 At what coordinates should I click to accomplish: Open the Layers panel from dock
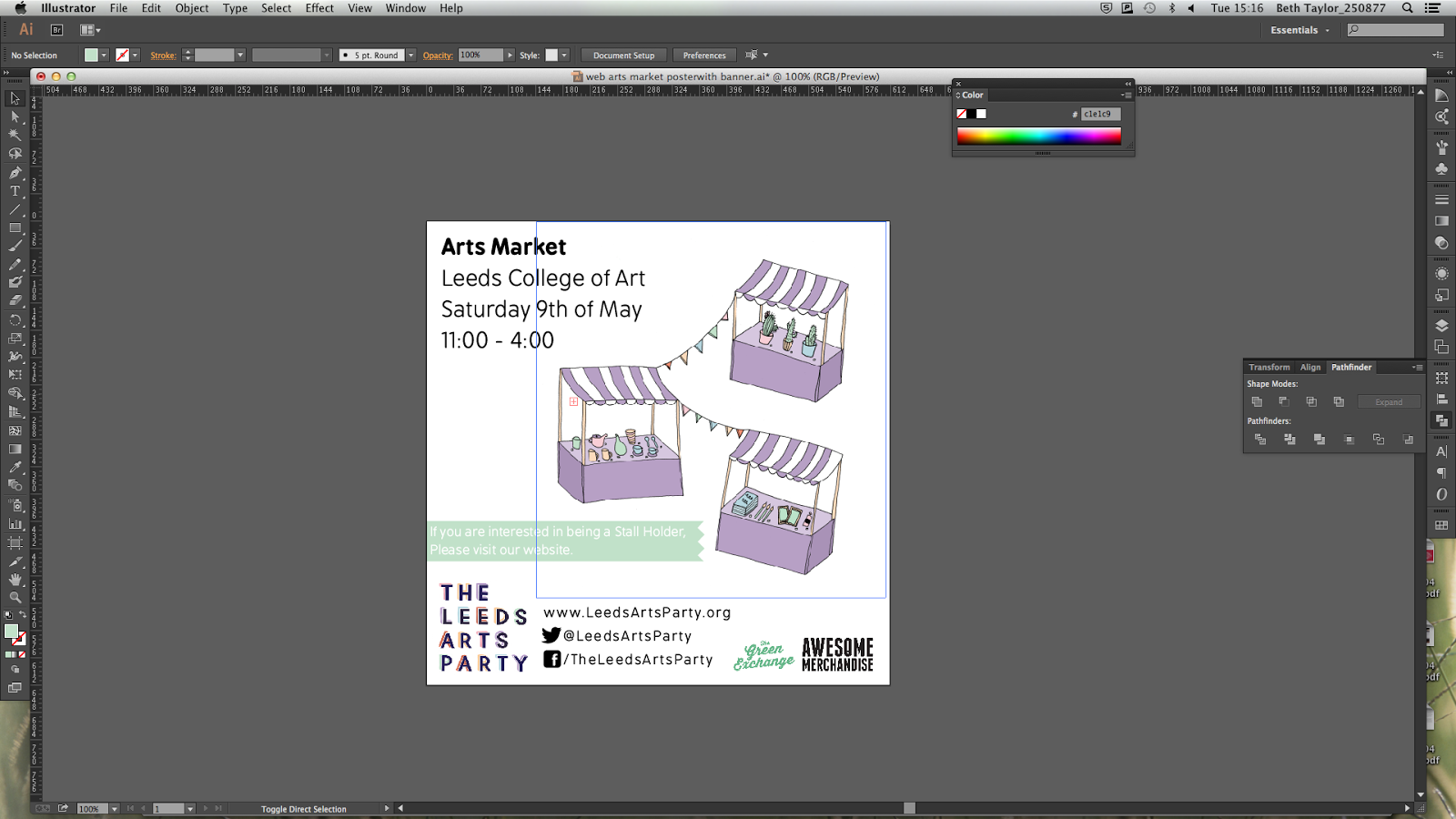coord(1441,325)
